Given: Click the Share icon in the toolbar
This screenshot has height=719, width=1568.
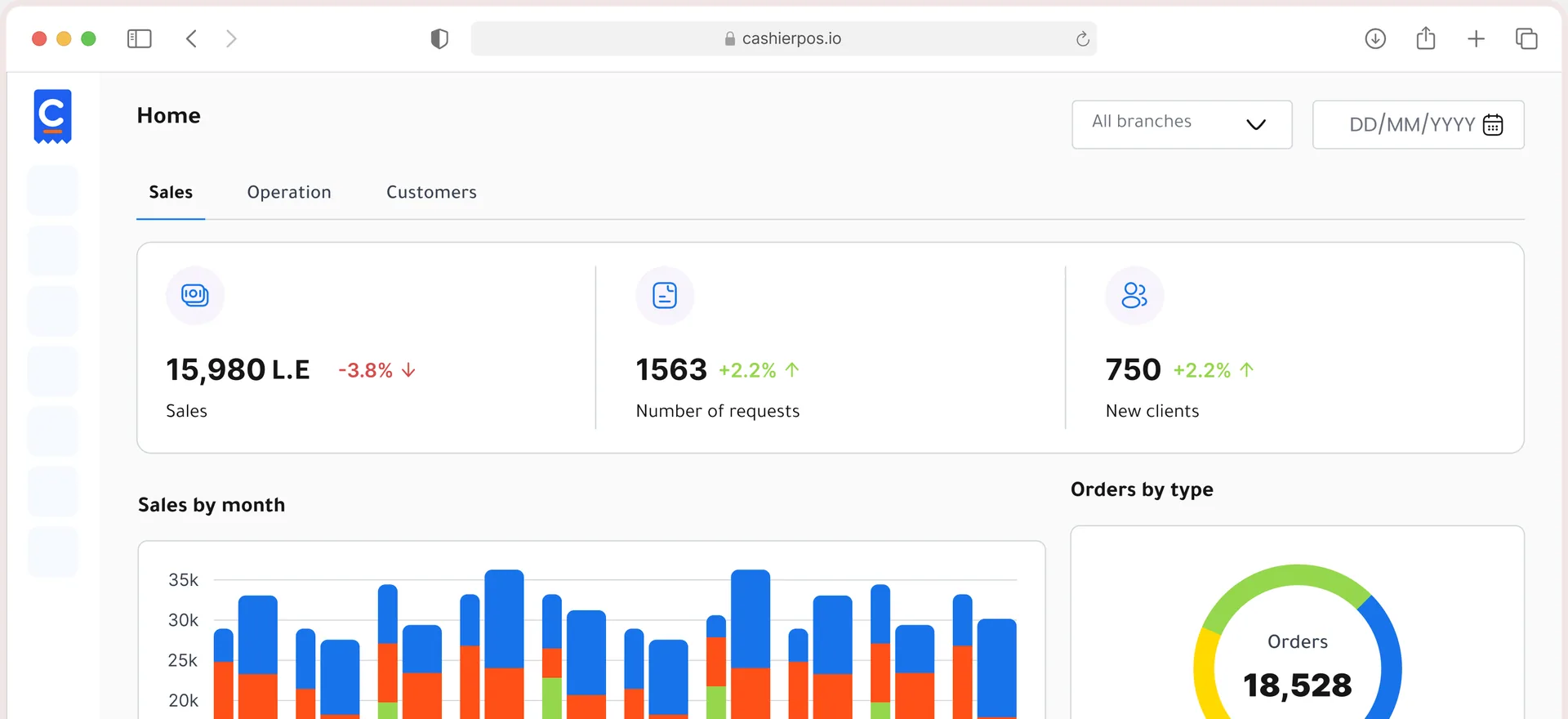Looking at the screenshot, I should tap(1426, 38).
